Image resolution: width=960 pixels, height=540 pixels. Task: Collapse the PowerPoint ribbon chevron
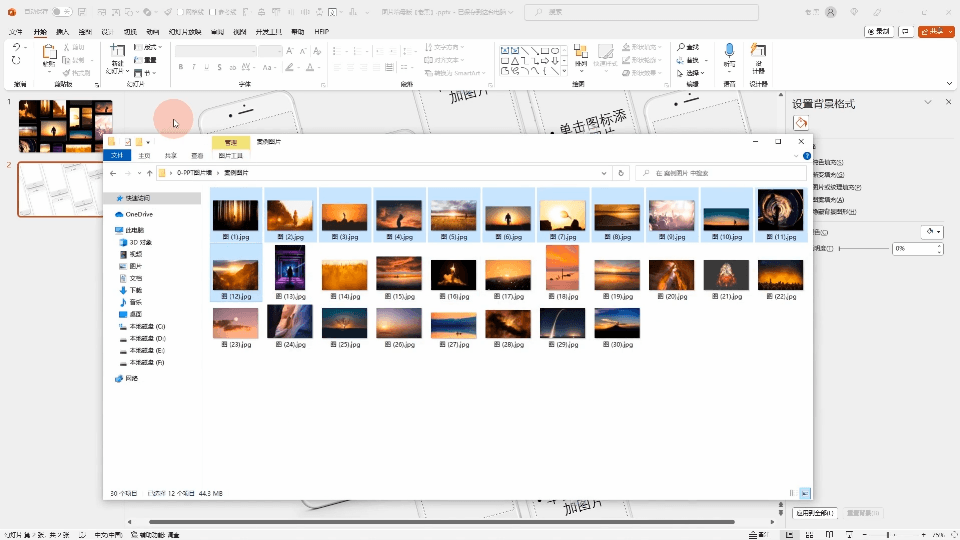949,84
